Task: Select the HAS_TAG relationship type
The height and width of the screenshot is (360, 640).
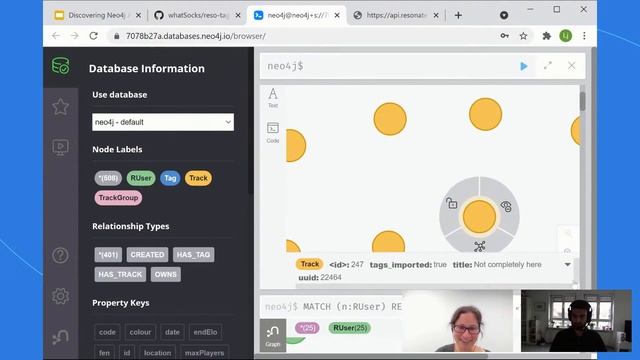Action: tap(193, 255)
